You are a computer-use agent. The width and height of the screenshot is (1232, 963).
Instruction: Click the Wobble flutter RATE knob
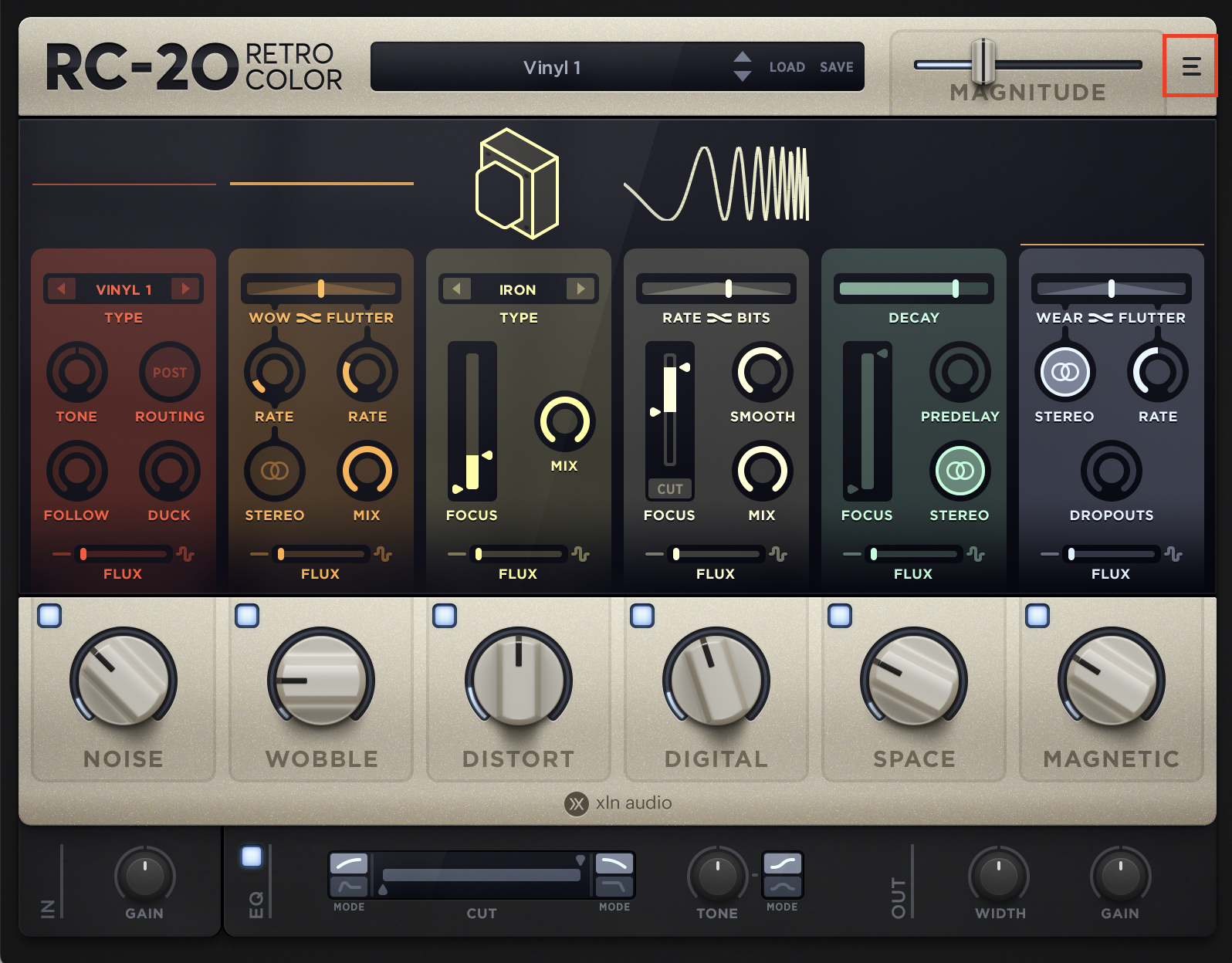(367, 372)
